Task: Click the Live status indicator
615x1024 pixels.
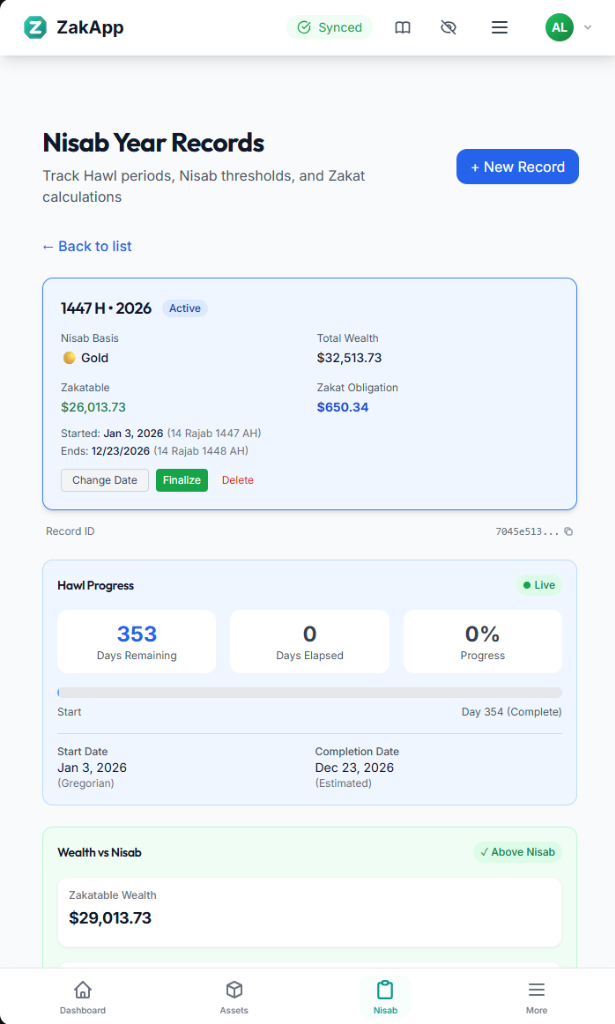Action: point(538,585)
